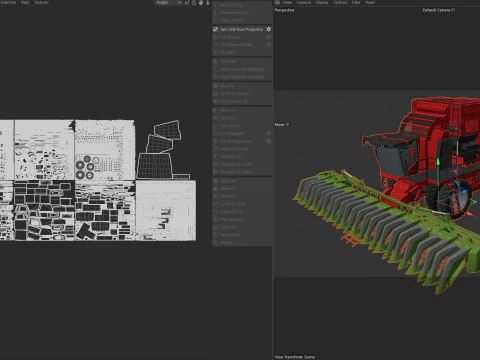The width and height of the screenshot is (480, 360).
Task: Click the Default Camera label in viewport
Action: point(438,10)
